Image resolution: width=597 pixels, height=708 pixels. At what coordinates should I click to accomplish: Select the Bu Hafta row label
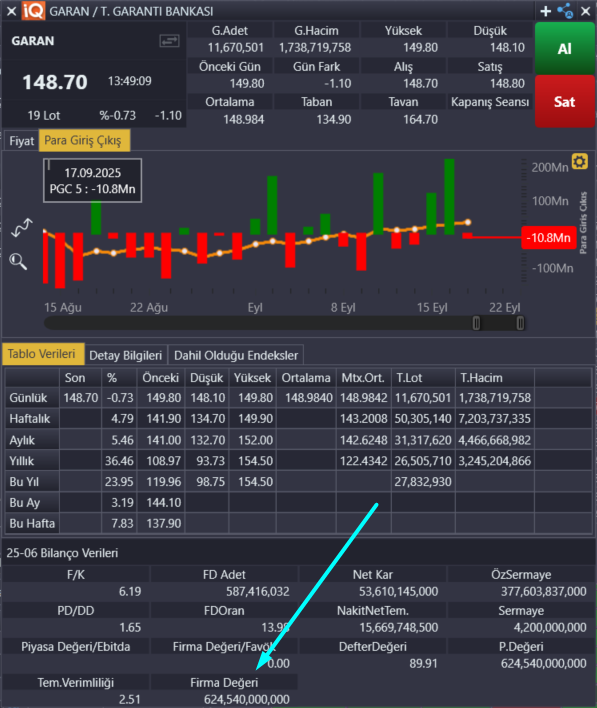click(x=32, y=523)
